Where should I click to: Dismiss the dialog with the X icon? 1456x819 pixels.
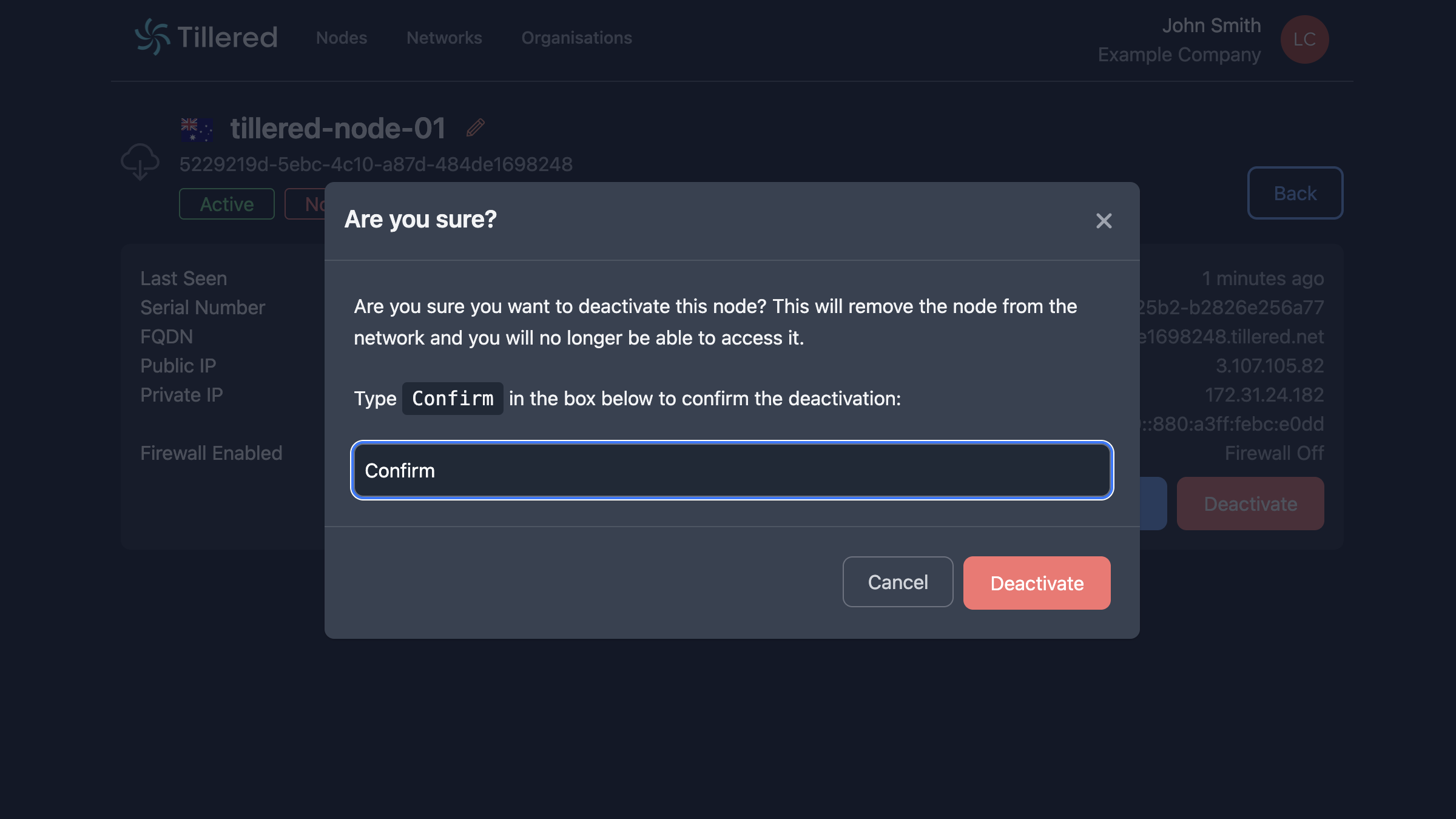[x=1104, y=221]
